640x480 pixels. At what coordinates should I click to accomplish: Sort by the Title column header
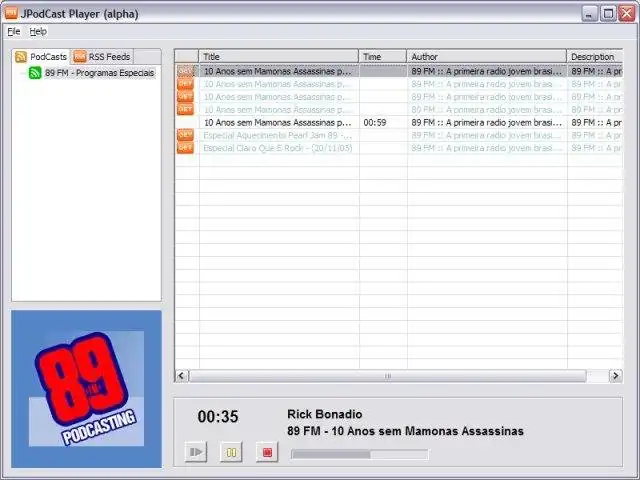click(279, 56)
